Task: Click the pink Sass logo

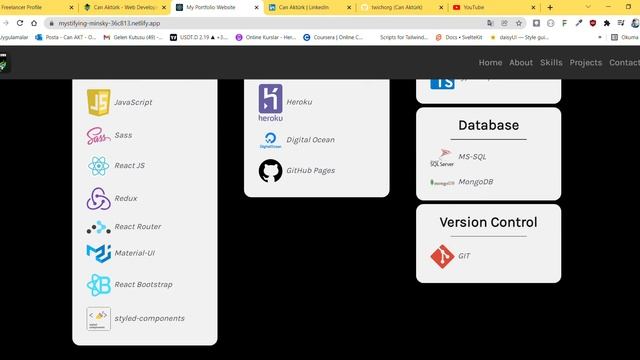Action: pos(98,136)
